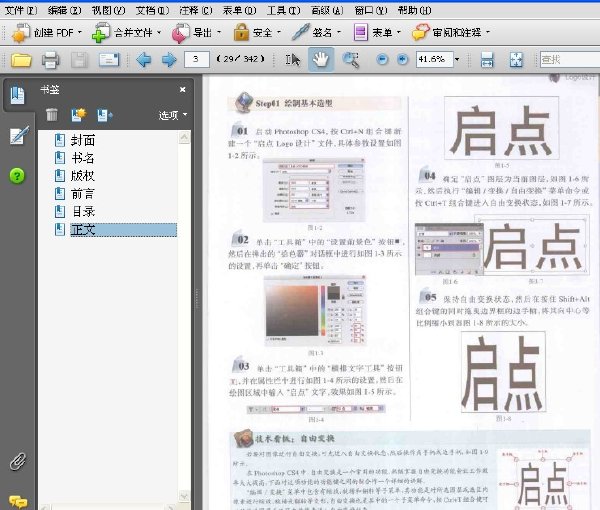This screenshot has height=510, width=600.
Task: Click the new bookmark icon
Action: point(78,114)
